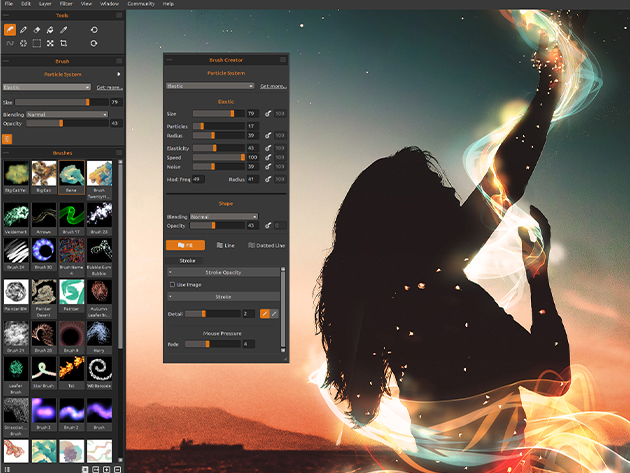This screenshot has height=473, width=630.
Task: Click the Speed slider in Brush Creator
Action: 218,157
